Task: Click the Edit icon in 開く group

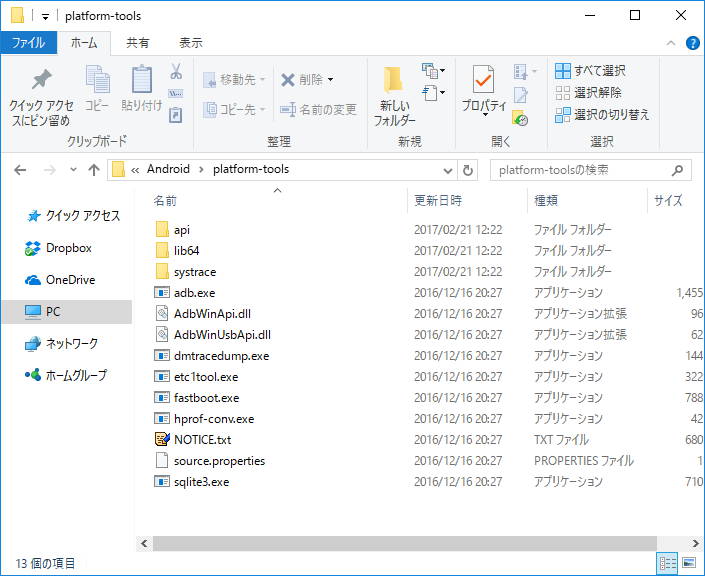Action: [521, 95]
